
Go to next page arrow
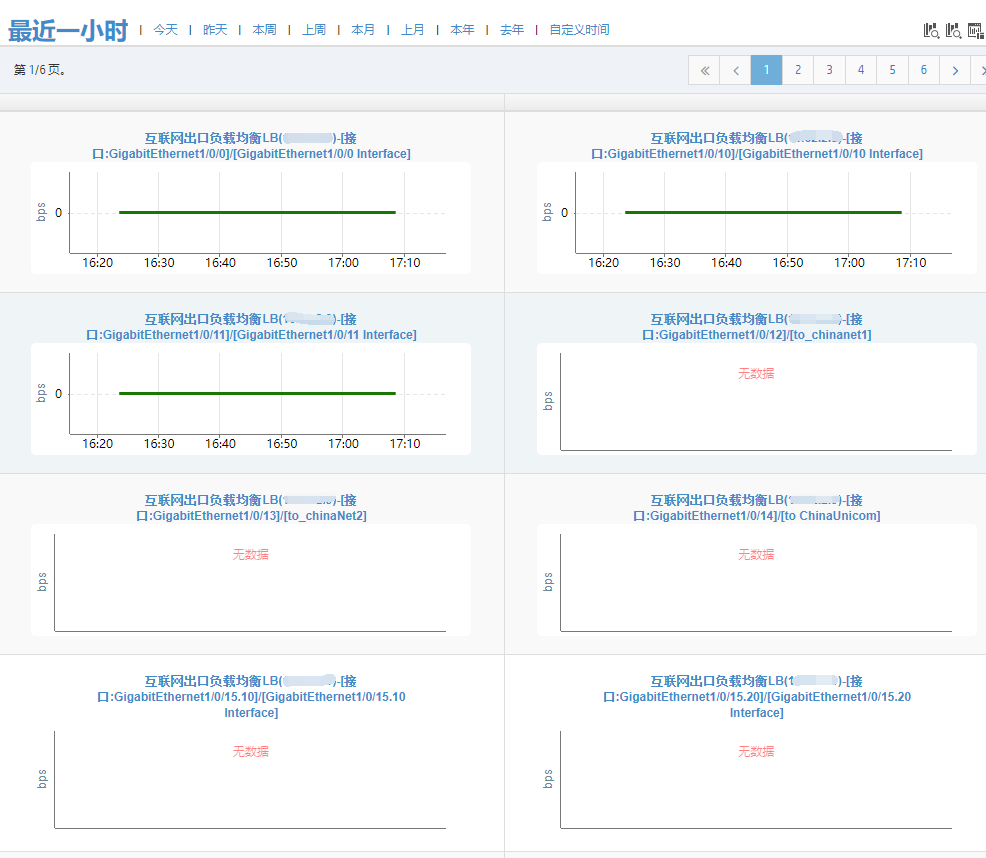click(x=955, y=70)
